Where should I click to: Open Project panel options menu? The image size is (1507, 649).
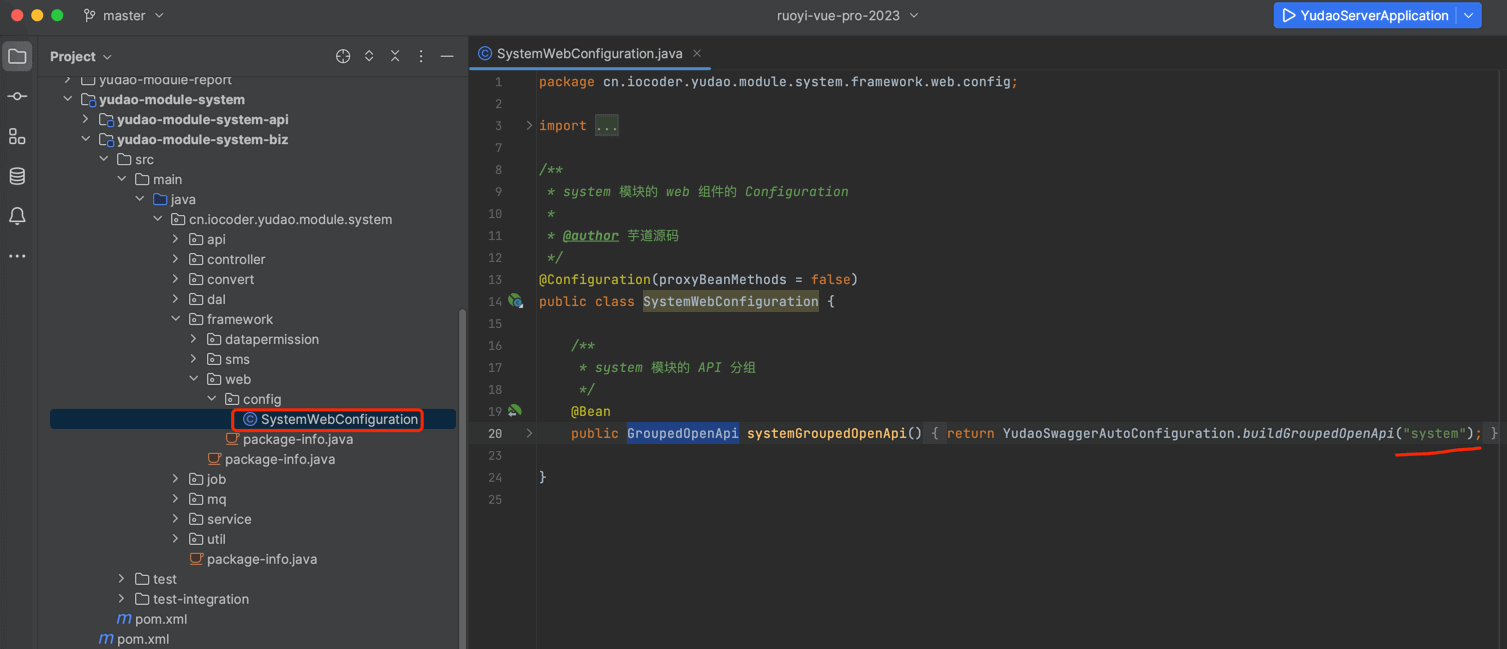[x=421, y=56]
